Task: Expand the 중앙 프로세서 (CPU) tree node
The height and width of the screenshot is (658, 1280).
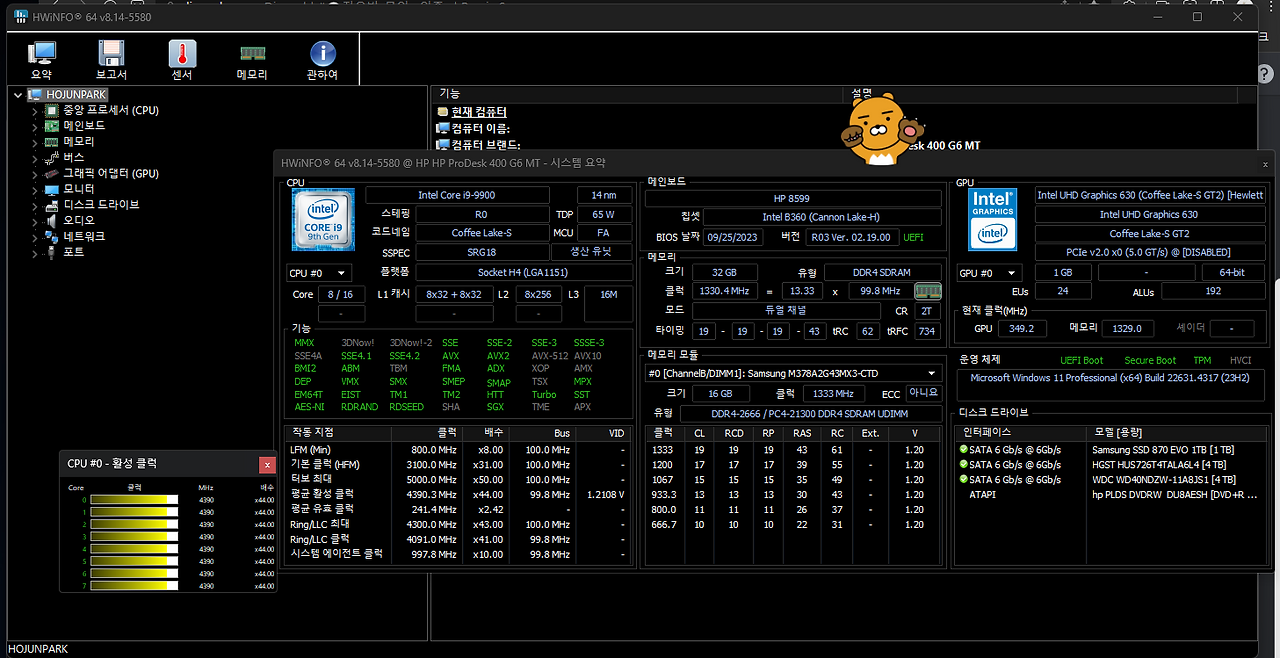Action: (35, 111)
